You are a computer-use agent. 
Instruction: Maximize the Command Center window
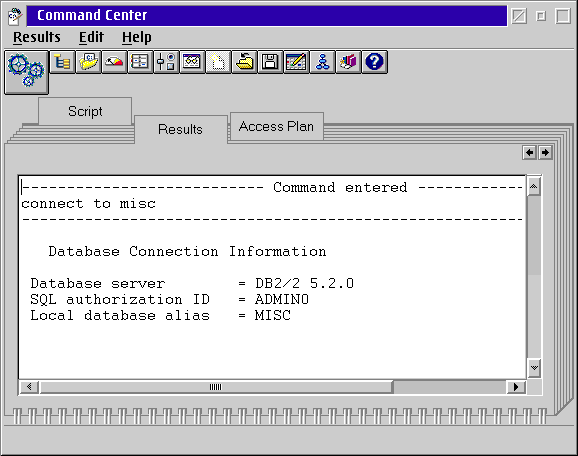click(x=563, y=16)
